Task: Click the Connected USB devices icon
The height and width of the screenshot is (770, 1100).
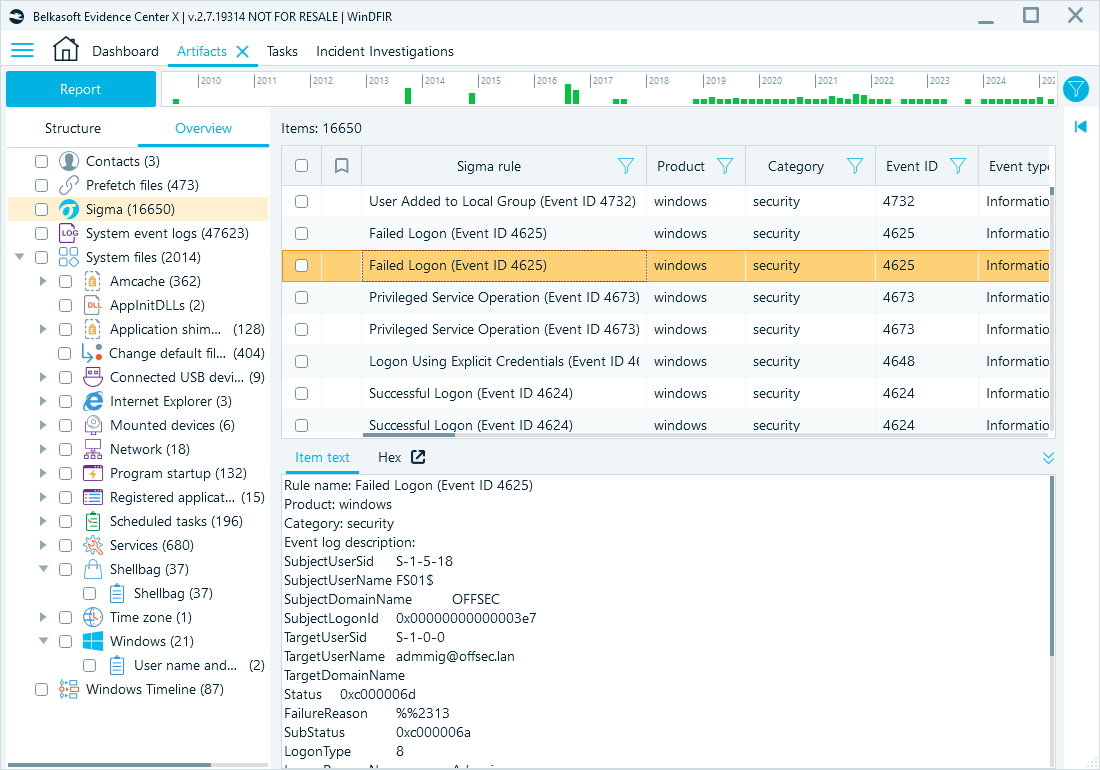Action: (93, 377)
